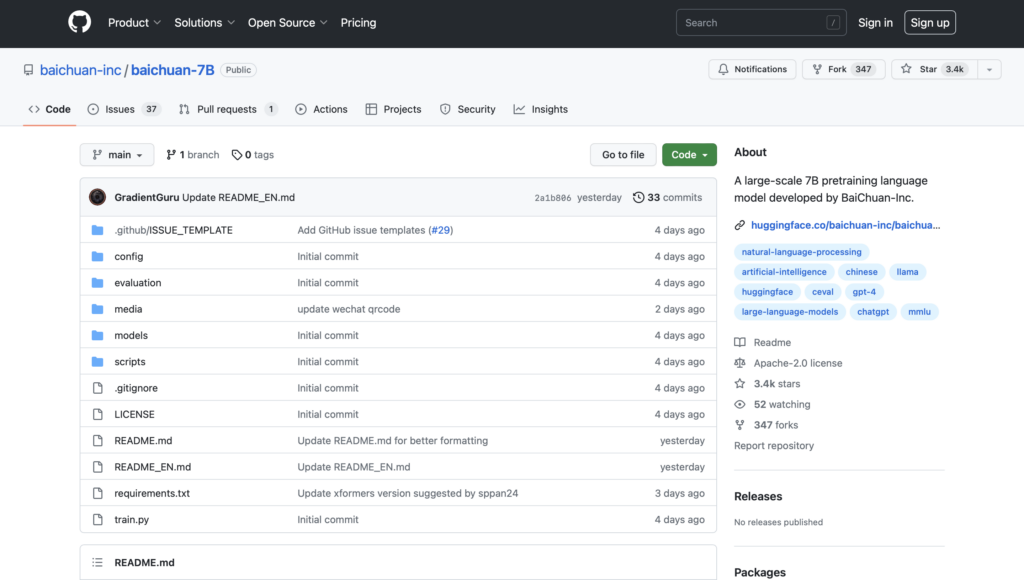1024x580 pixels.
Task: Click the Notifications button
Action: click(752, 69)
